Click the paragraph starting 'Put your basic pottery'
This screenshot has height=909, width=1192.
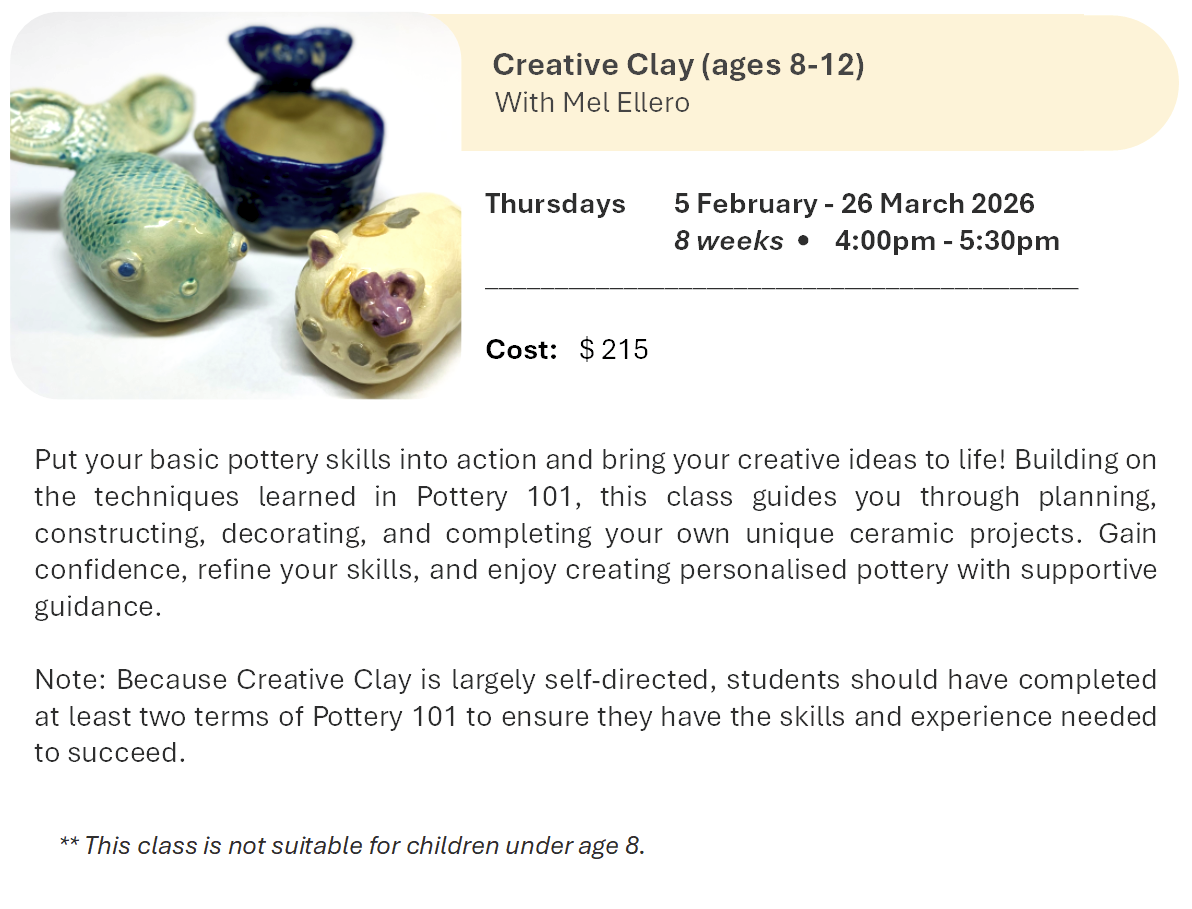pyautogui.click(x=595, y=533)
